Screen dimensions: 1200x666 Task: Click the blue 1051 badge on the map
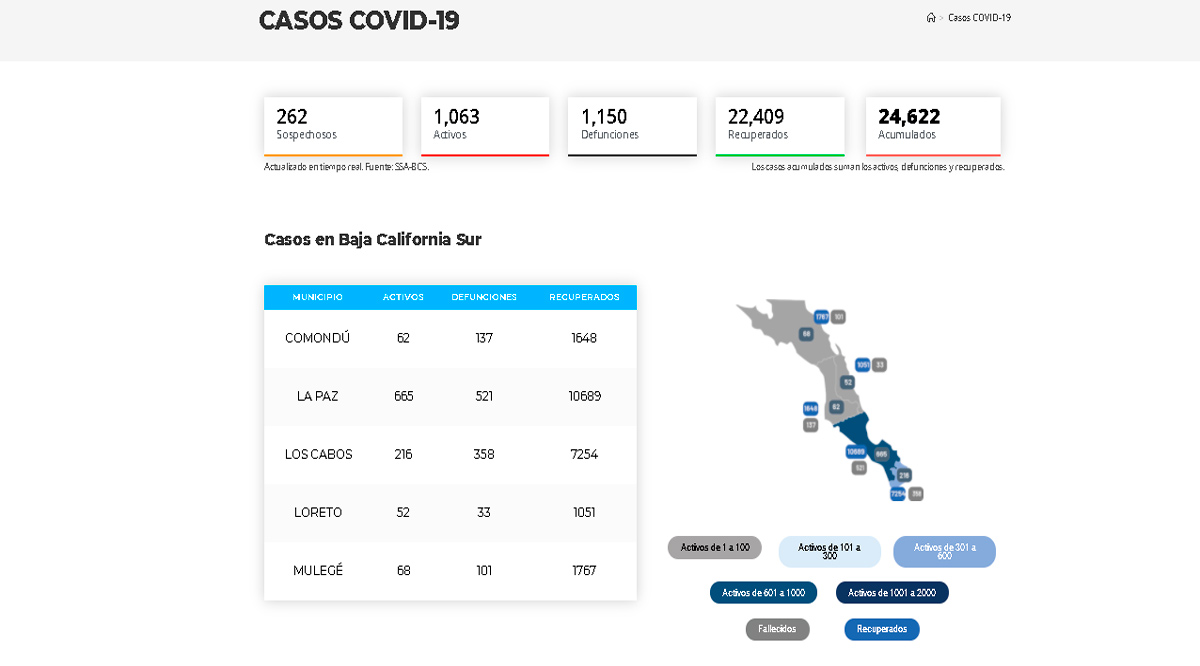[862, 365]
